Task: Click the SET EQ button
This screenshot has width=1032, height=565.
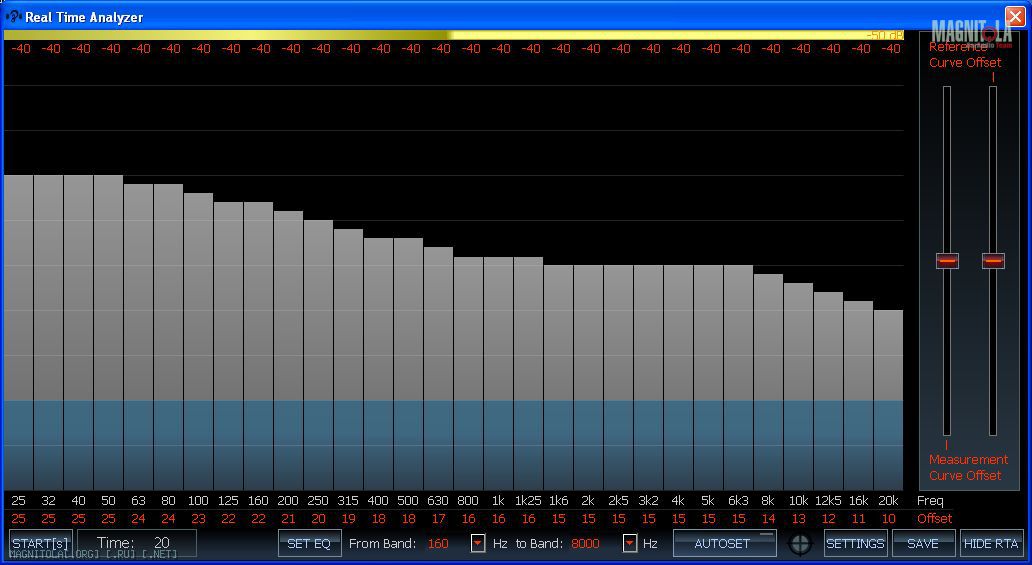Action: 309,543
